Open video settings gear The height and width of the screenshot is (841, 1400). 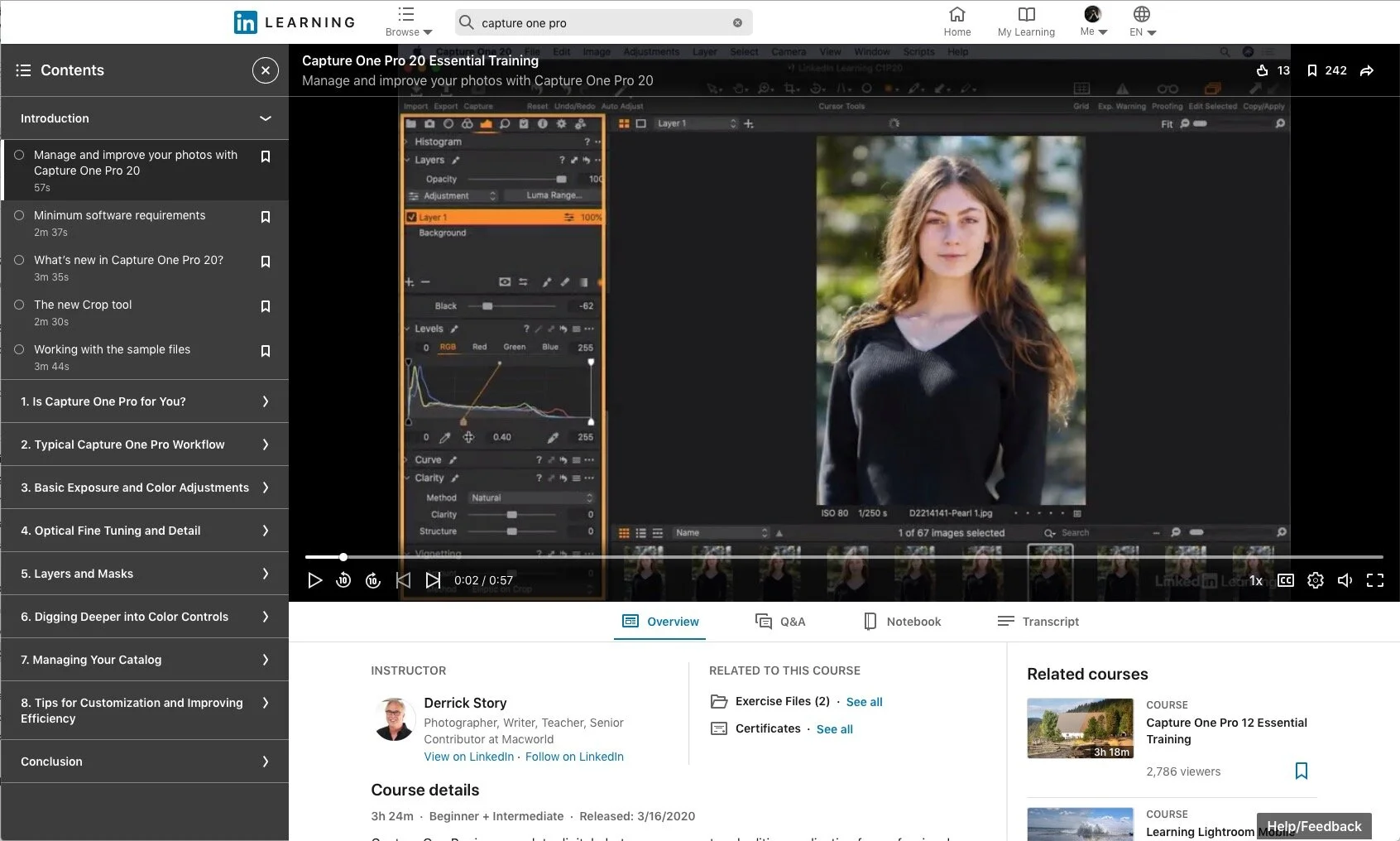[1316, 580]
